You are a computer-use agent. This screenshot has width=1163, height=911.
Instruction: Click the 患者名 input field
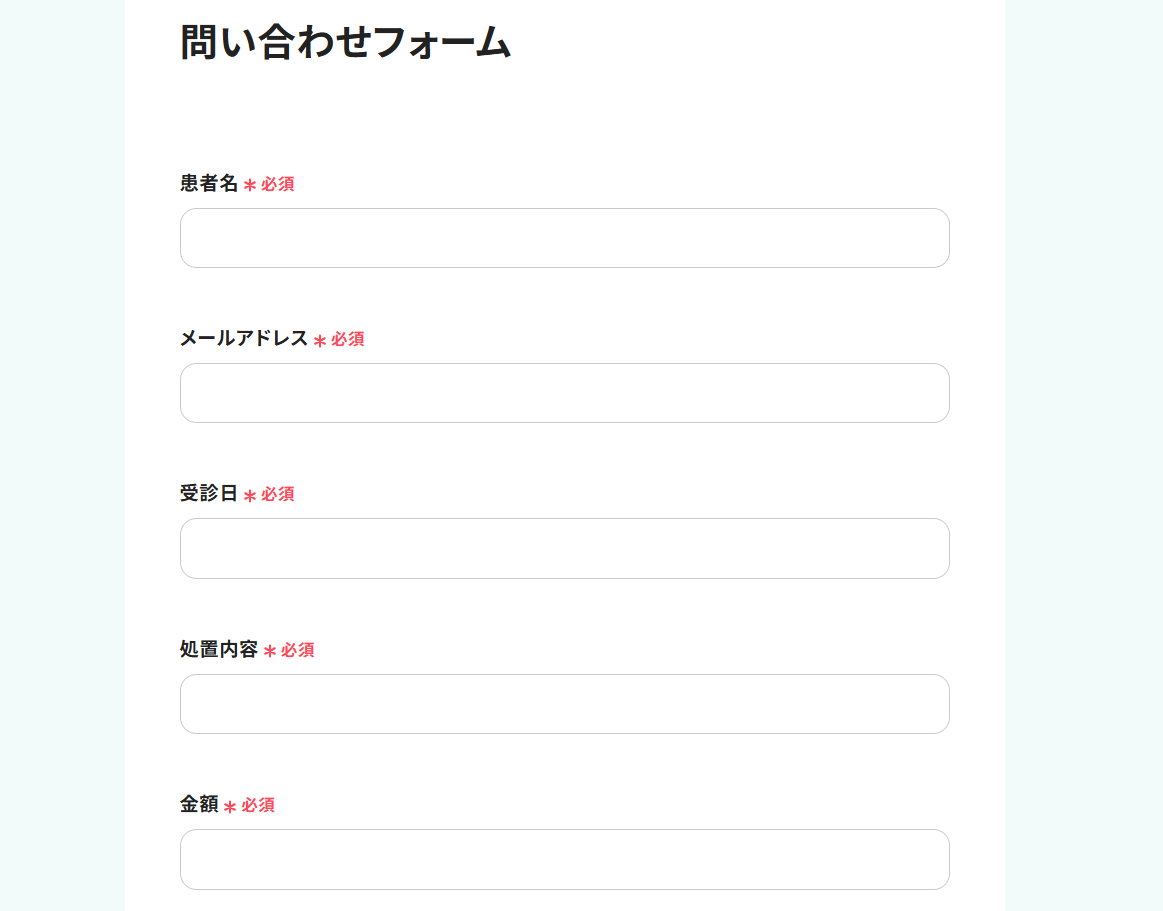pos(564,238)
